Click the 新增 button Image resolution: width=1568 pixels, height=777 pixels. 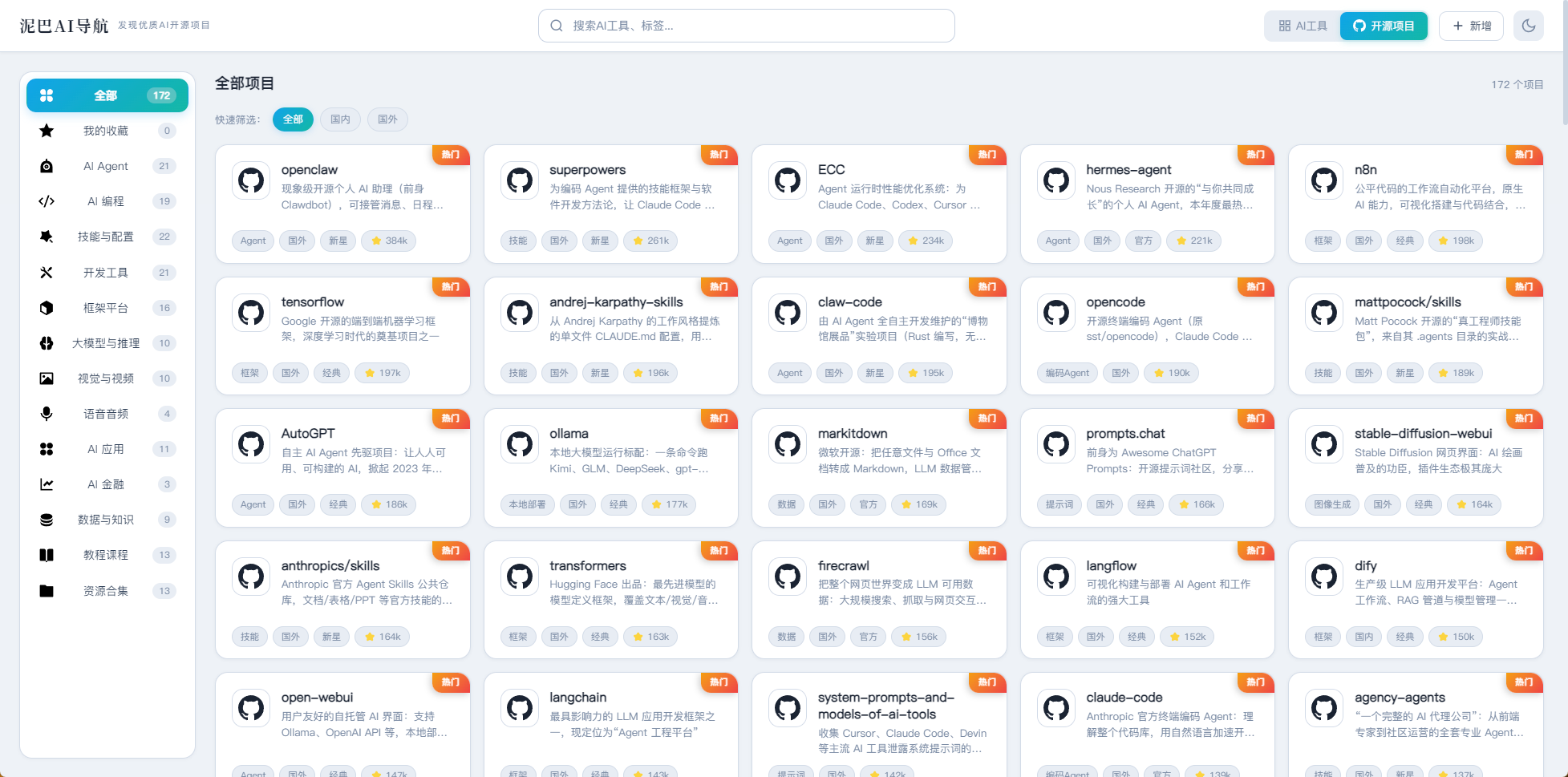[1471, 26]
